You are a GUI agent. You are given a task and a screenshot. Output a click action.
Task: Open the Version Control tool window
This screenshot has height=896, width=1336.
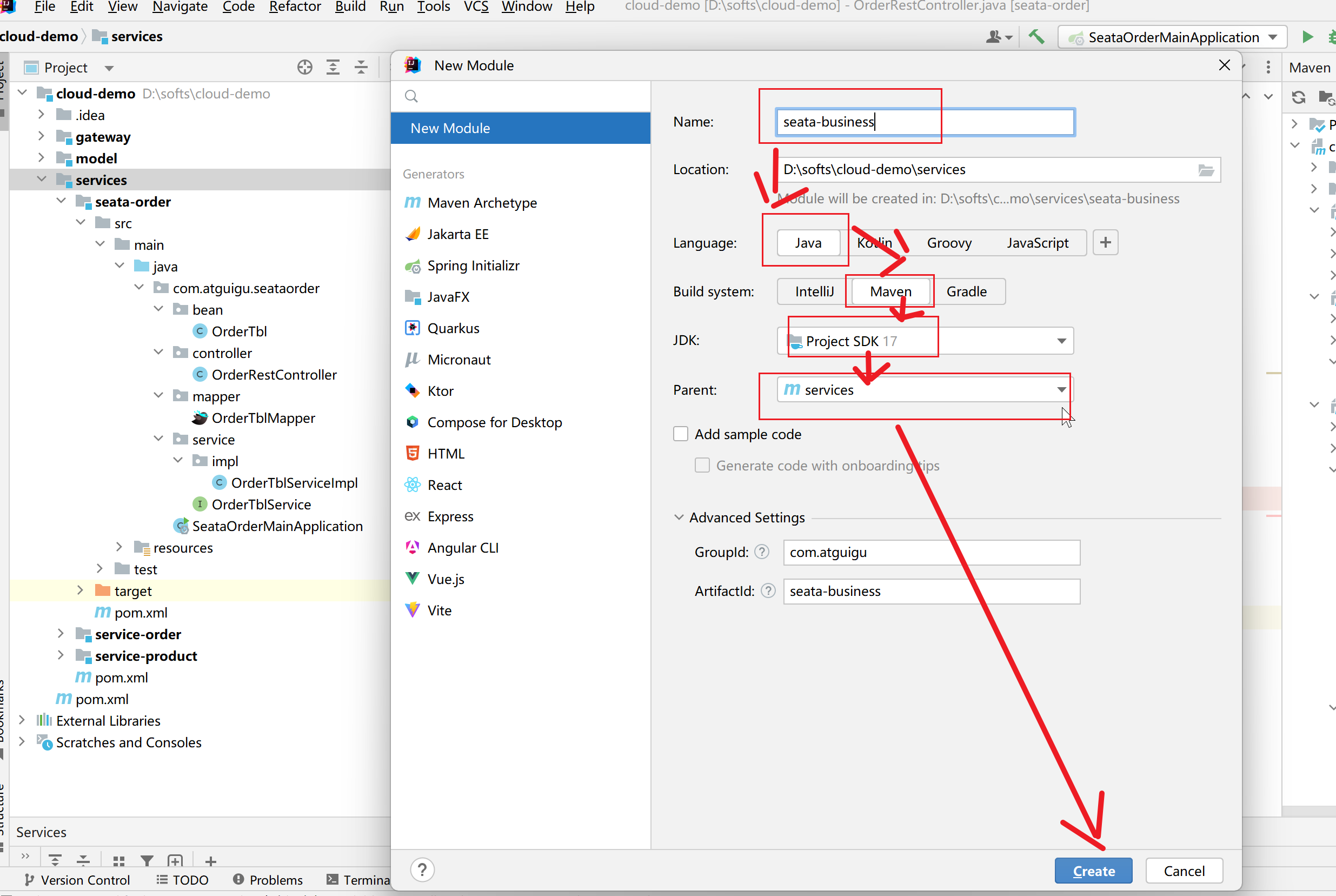77,880
